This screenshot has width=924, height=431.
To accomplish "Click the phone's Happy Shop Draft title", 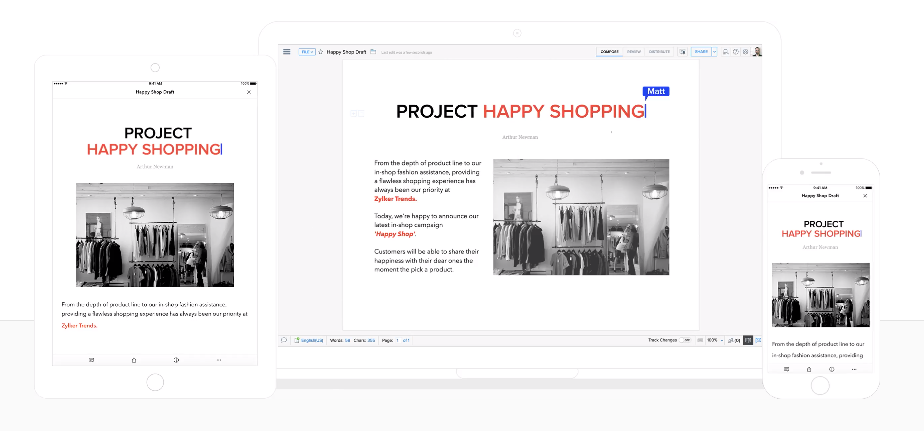I will pyautogui.click(x=820, y=195).
